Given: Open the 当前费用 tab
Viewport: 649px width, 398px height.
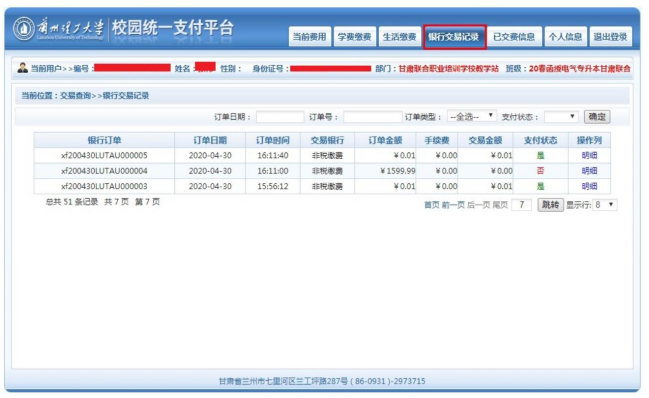Looking at the screenshot, I should 310,37.
